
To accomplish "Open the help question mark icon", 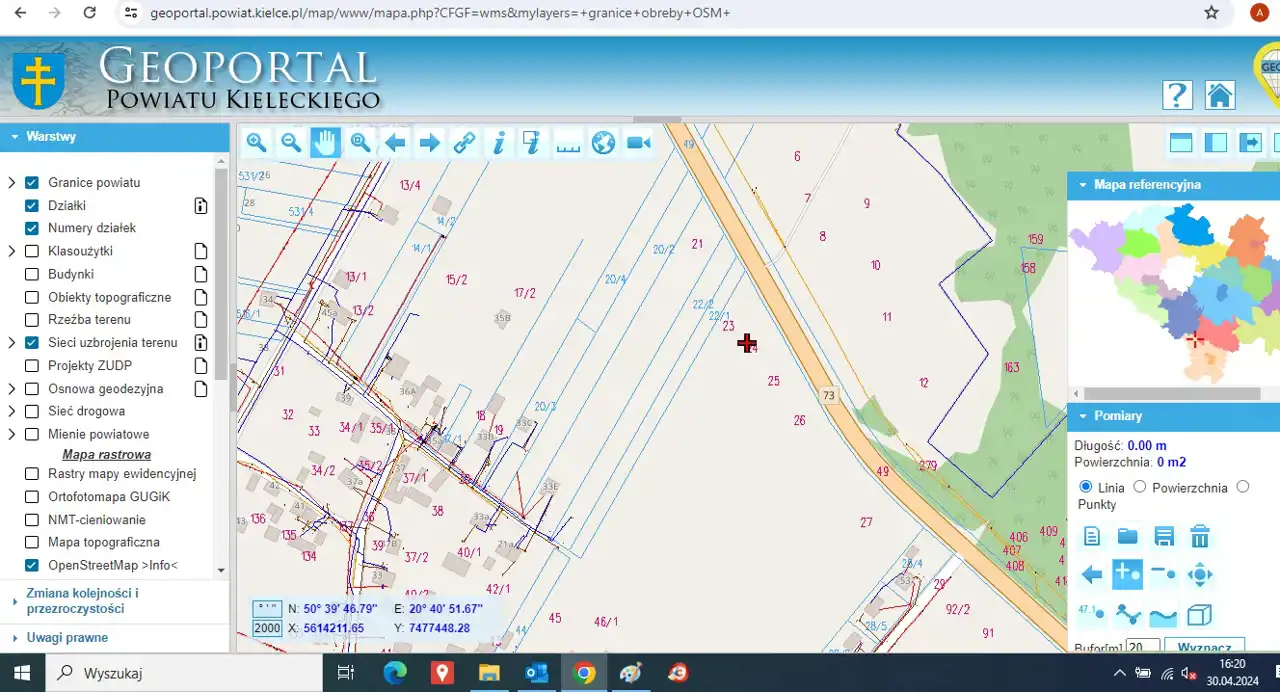I will click(1177, 95).
